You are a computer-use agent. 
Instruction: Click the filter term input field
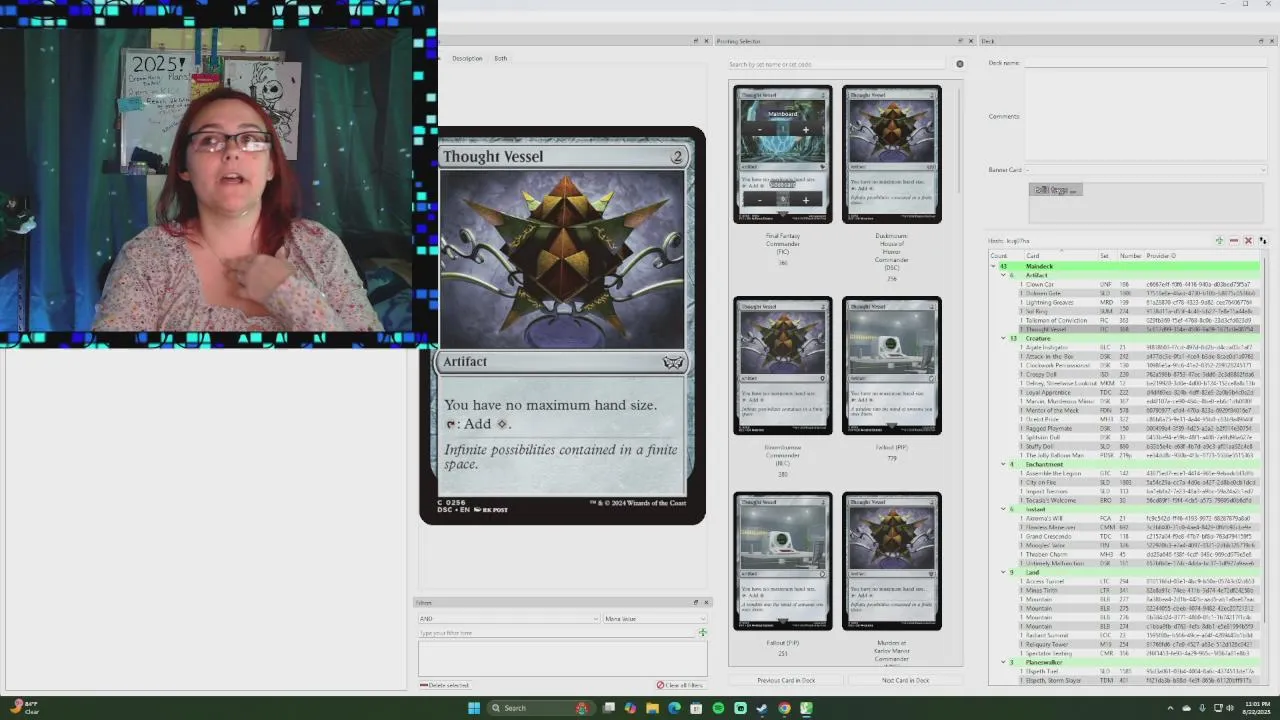pos(556,633)
